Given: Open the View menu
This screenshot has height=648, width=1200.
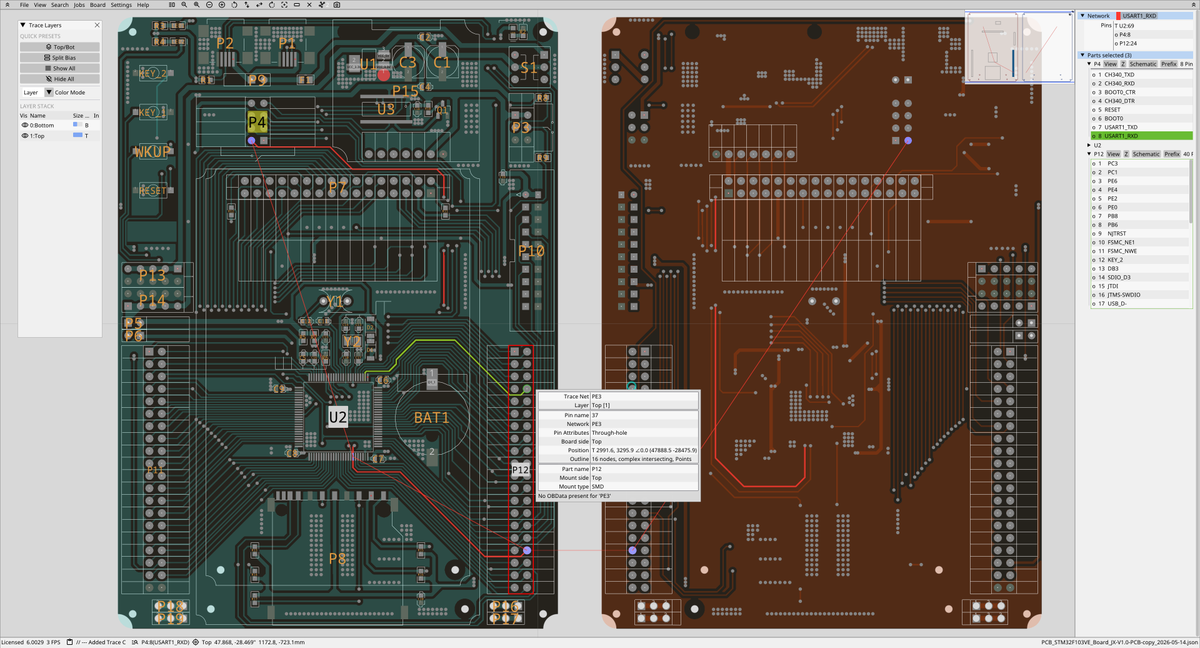Looking at the screenshot, I should pos(40,5).
